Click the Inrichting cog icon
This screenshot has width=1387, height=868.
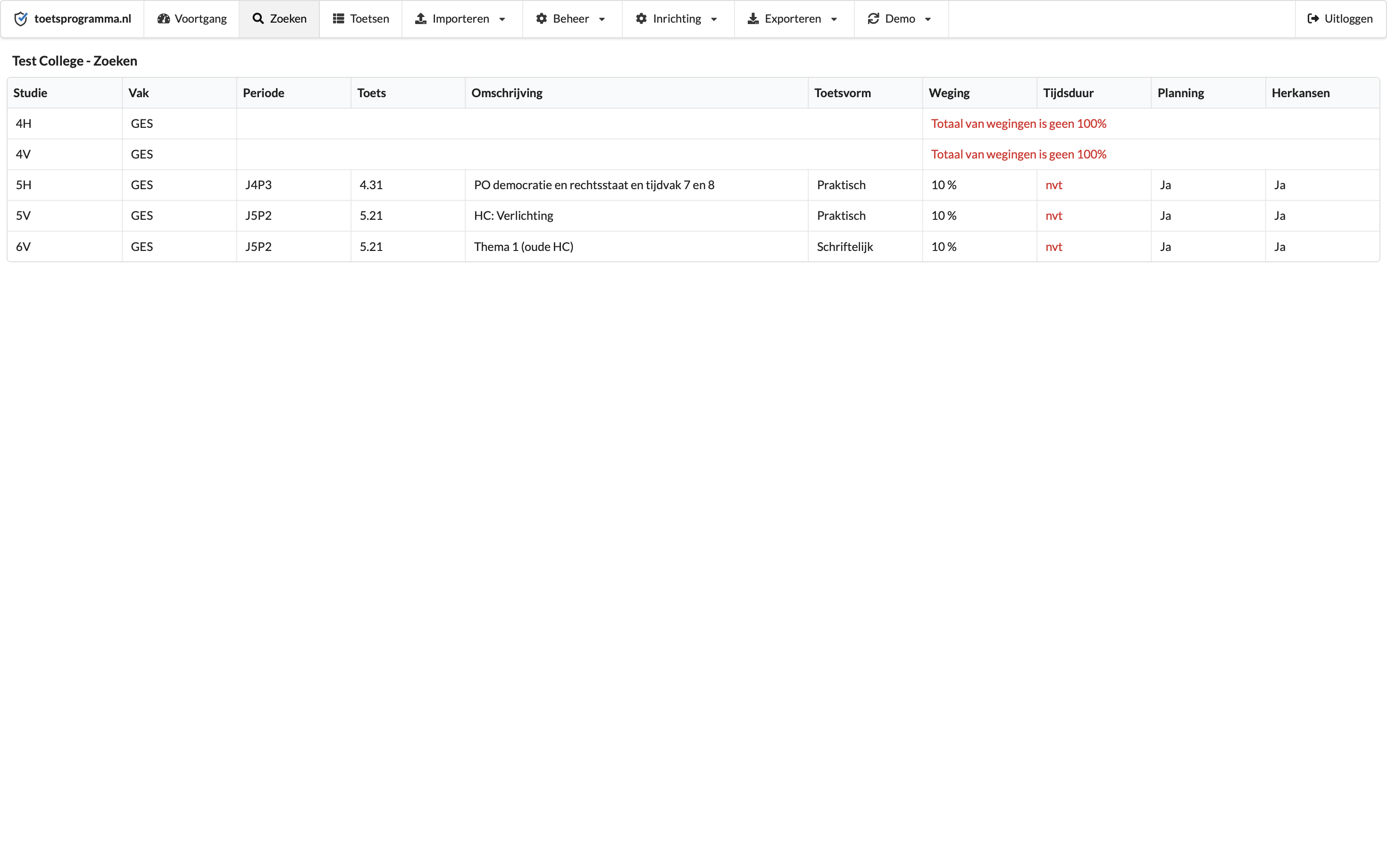[641, 19]
